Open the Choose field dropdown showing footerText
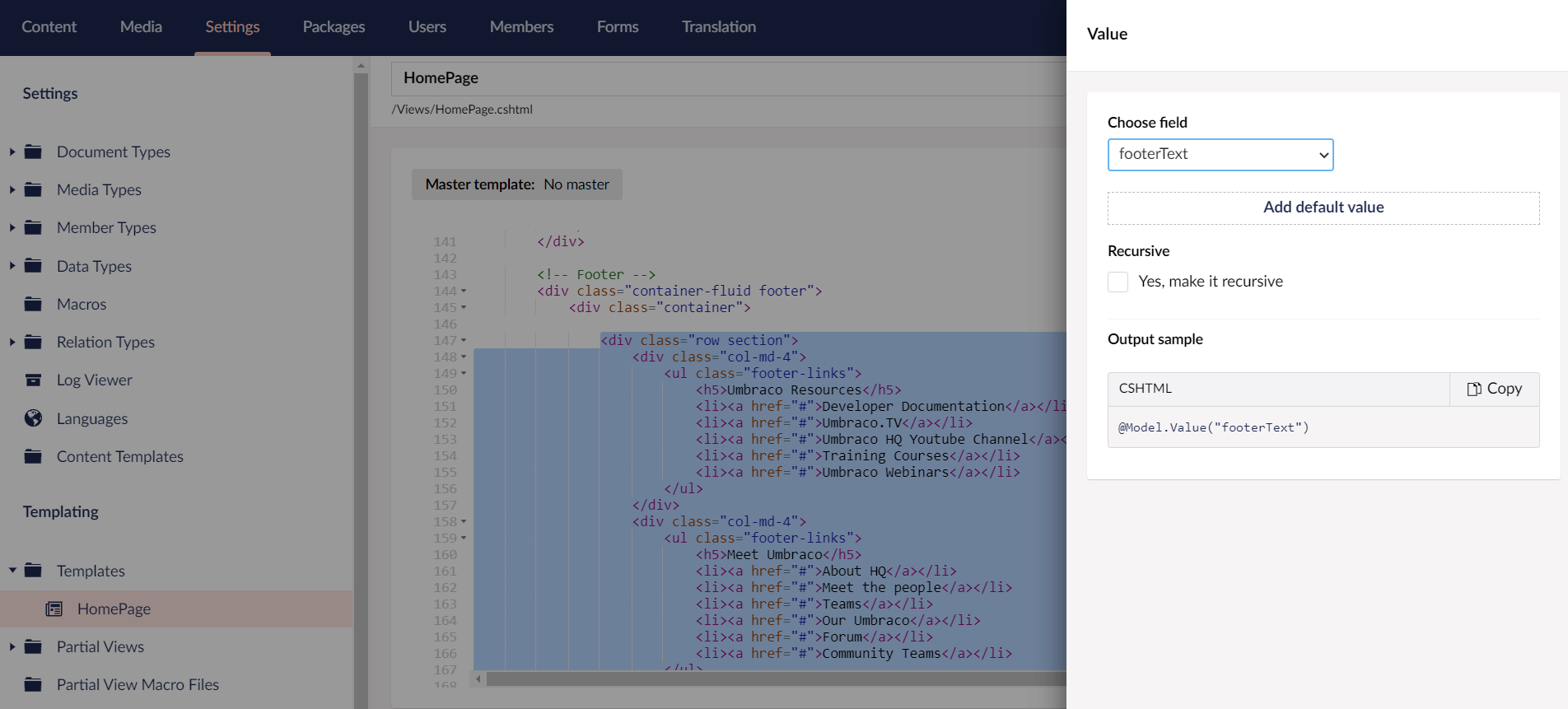Image resolution: width=1568 pixels, height=709 pixels. [1220, 155]
